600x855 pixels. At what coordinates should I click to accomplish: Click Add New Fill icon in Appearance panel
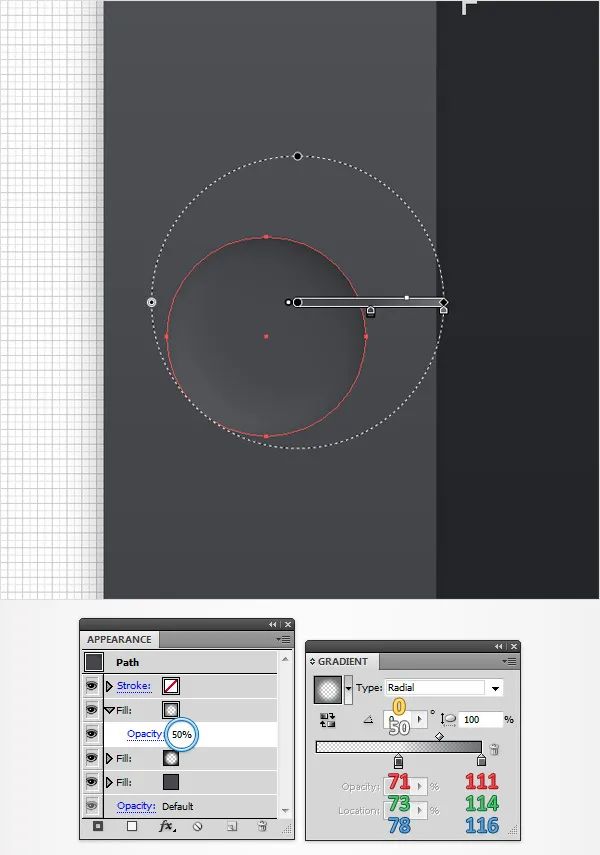pyautogui.click(x=132, y=826)
